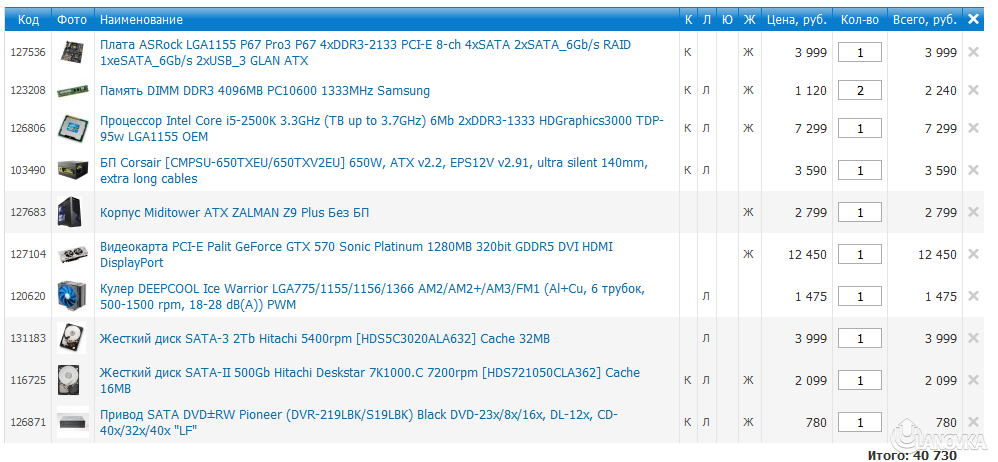The width and height of the screenshot is (998, 462).
Task: Edit quantity field for Corsair PSU
Action: click(x=860, y=170)
